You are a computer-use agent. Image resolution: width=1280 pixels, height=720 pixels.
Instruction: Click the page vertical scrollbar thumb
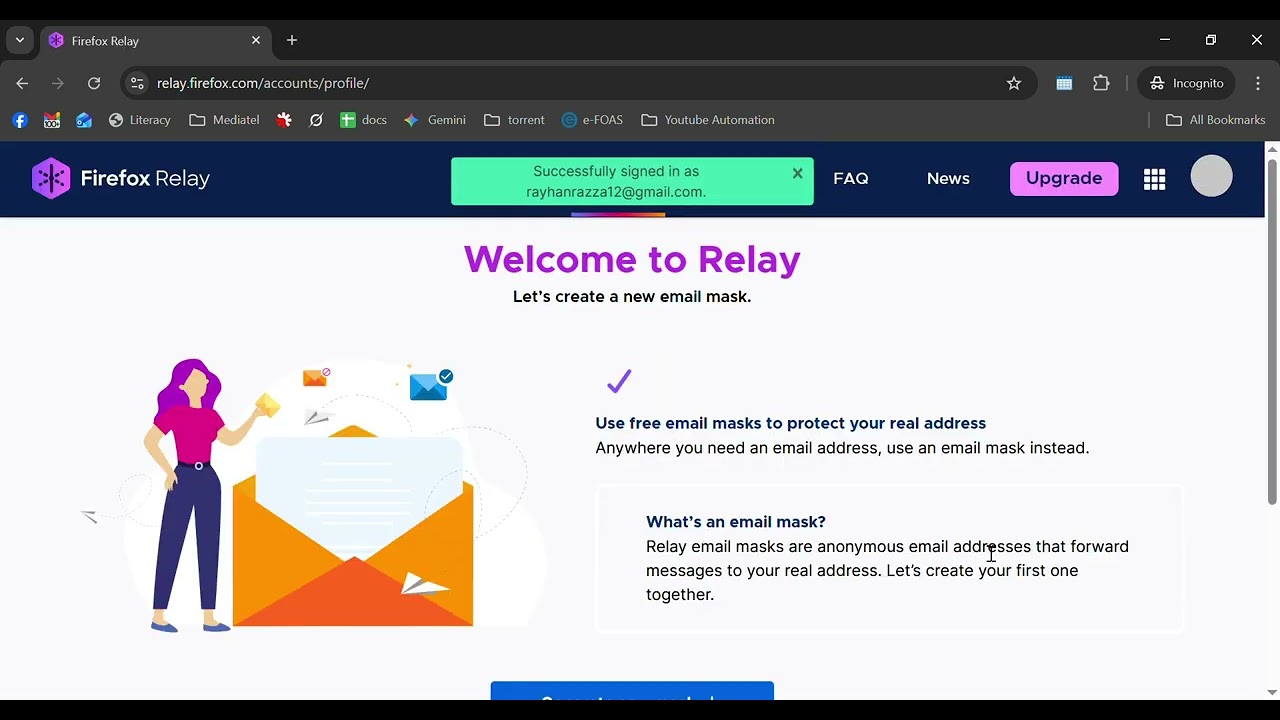[x=1272, y=330]
